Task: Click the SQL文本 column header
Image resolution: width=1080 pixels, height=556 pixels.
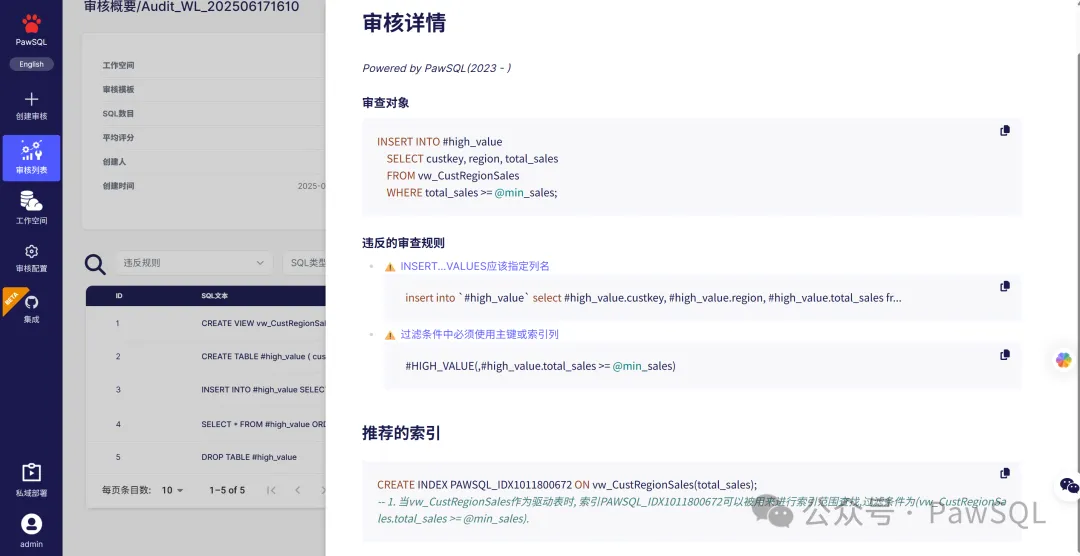Action: pyautogui.click(x=214, y=296)
